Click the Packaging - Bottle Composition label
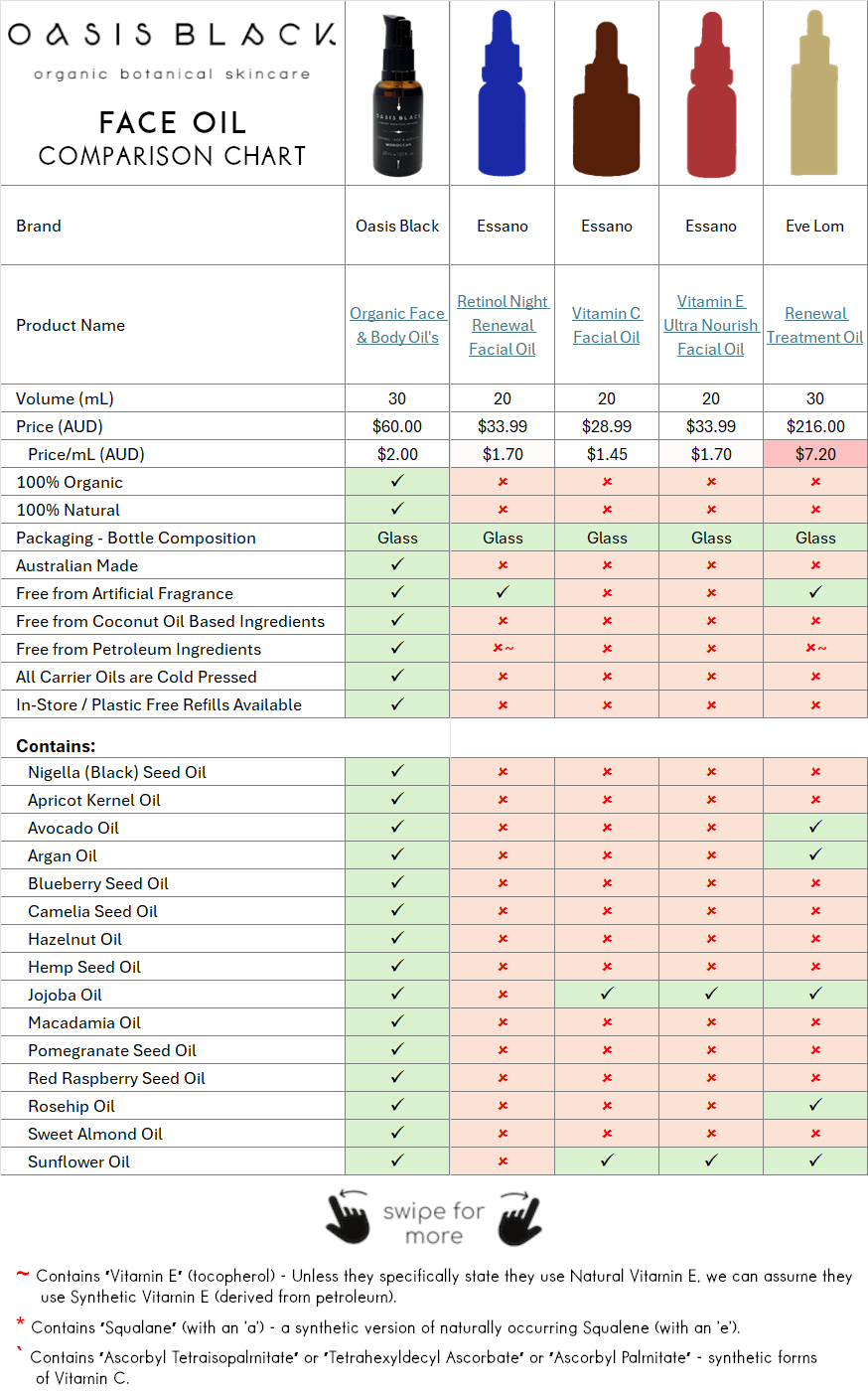Image resolution: width=868 pixels, height=1391 pixels. point(136,538)
